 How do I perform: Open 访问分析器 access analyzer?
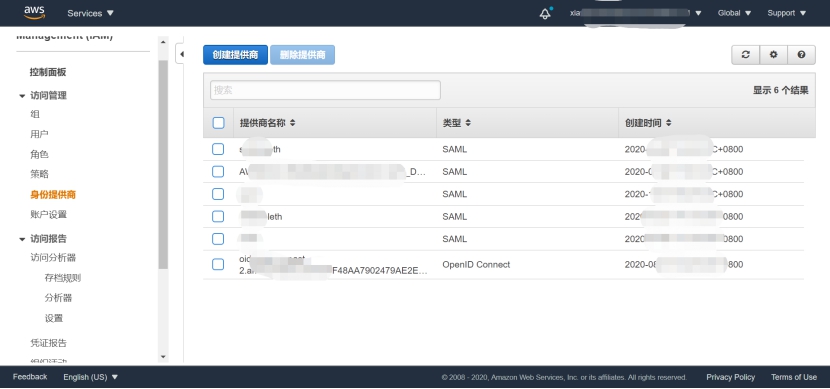(53, 258)
